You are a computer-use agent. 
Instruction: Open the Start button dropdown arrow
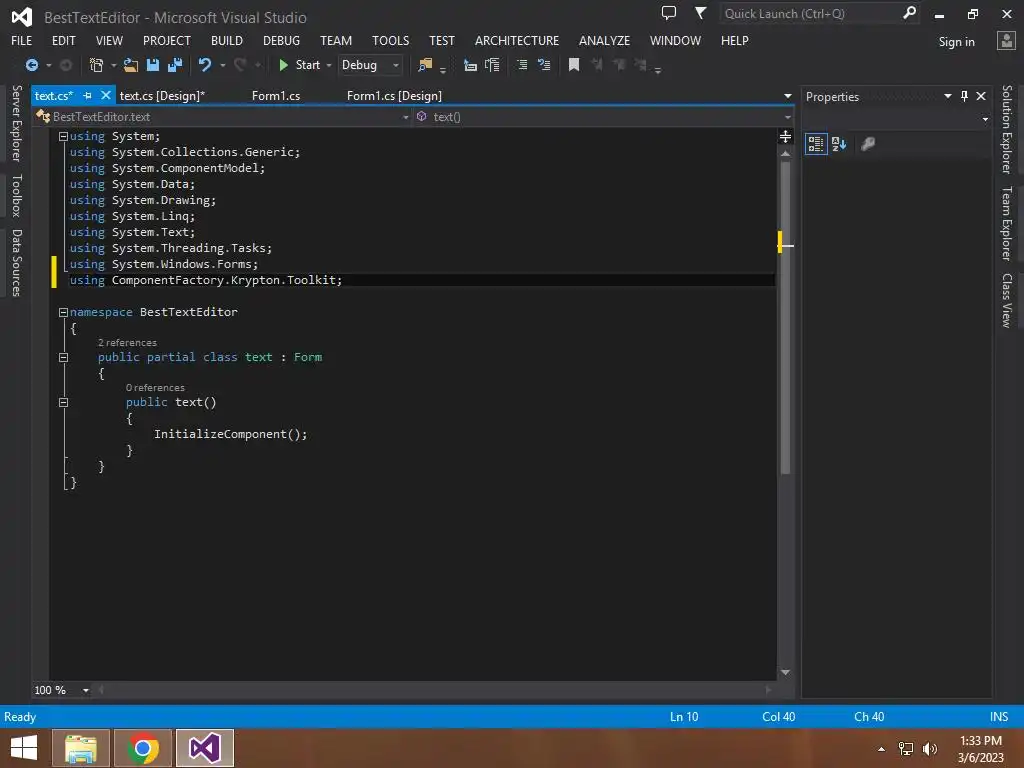click(x=329, y=65)
